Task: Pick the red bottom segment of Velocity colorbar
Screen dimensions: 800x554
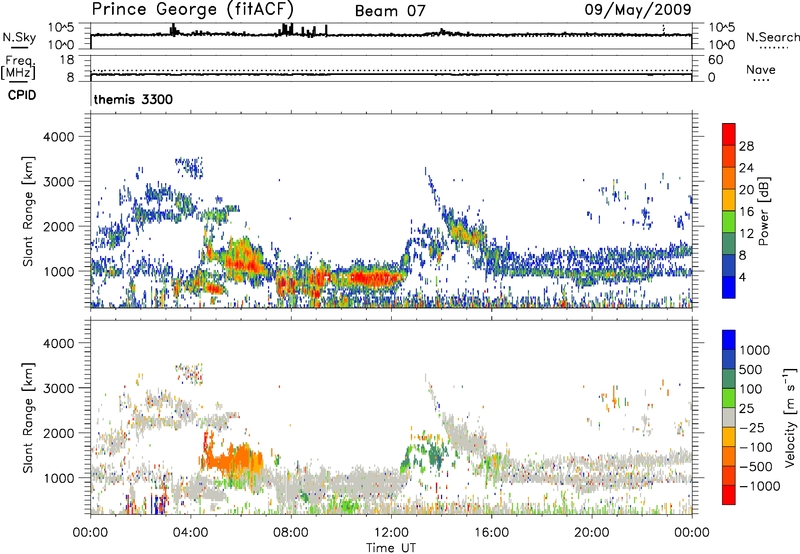Action: click(x=729, y=495)
